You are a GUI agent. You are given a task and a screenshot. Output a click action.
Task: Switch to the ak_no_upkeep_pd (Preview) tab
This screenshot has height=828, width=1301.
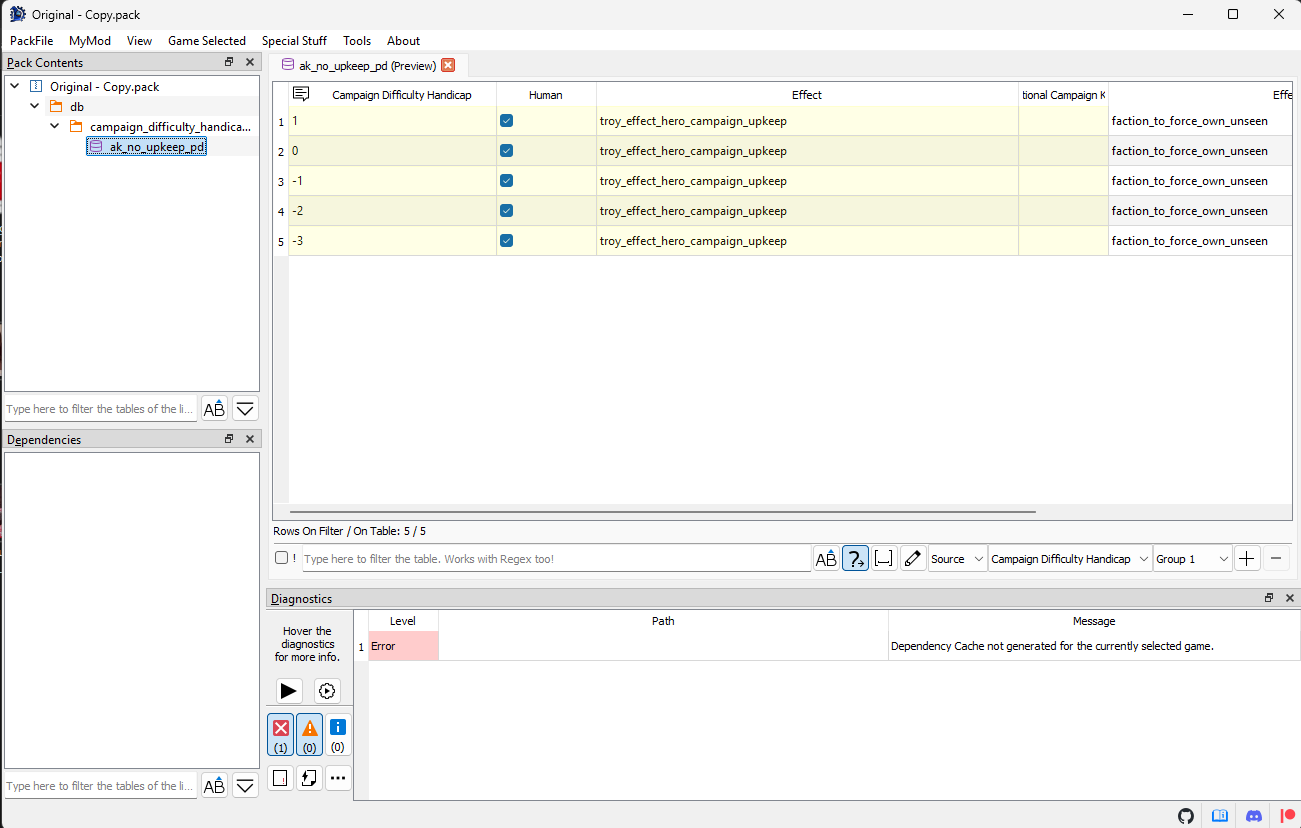click(367, 66)
